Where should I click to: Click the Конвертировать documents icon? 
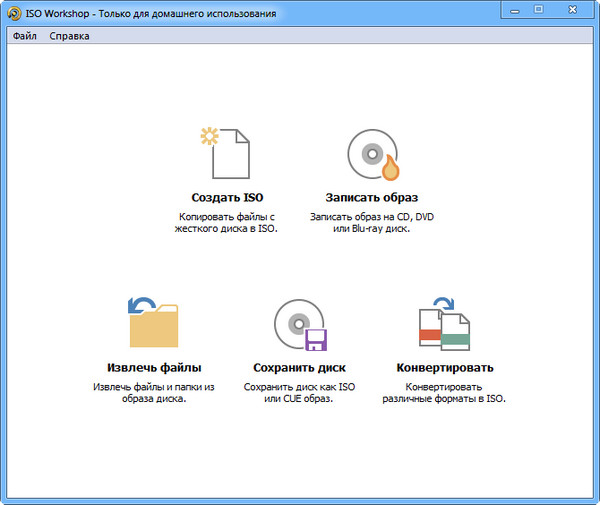click(x=444, y=324)
